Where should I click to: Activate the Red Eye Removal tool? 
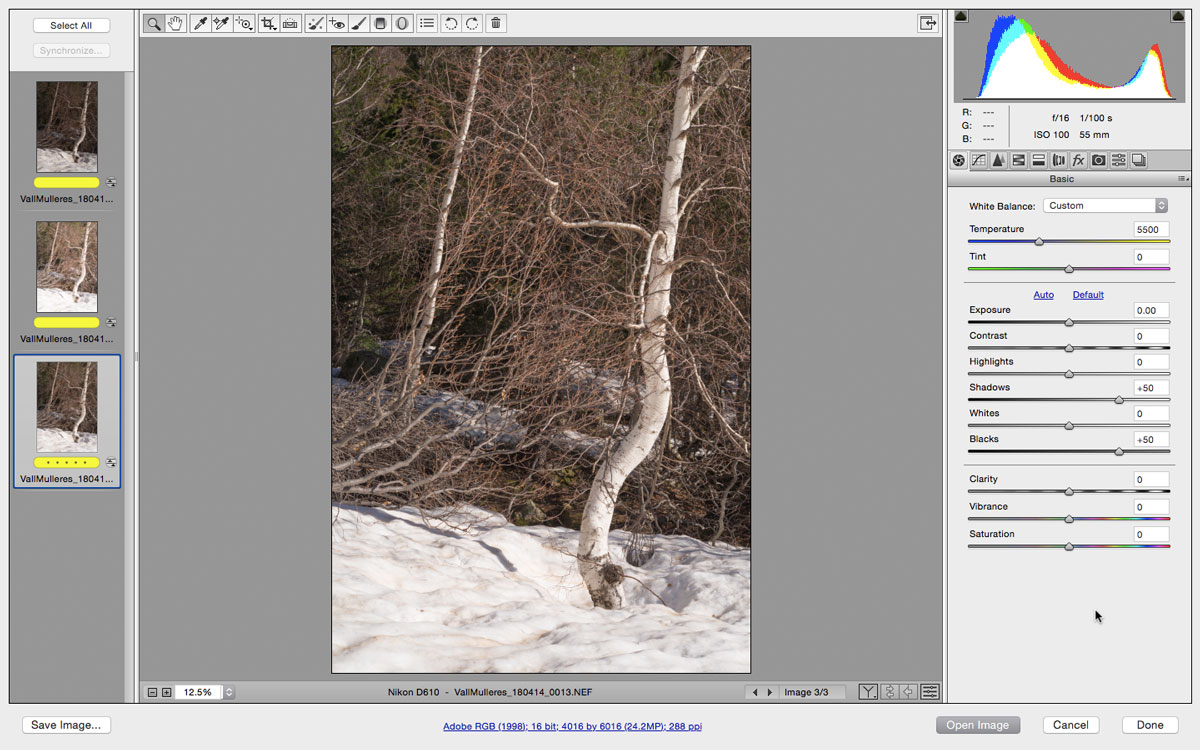tap(337, 23)
